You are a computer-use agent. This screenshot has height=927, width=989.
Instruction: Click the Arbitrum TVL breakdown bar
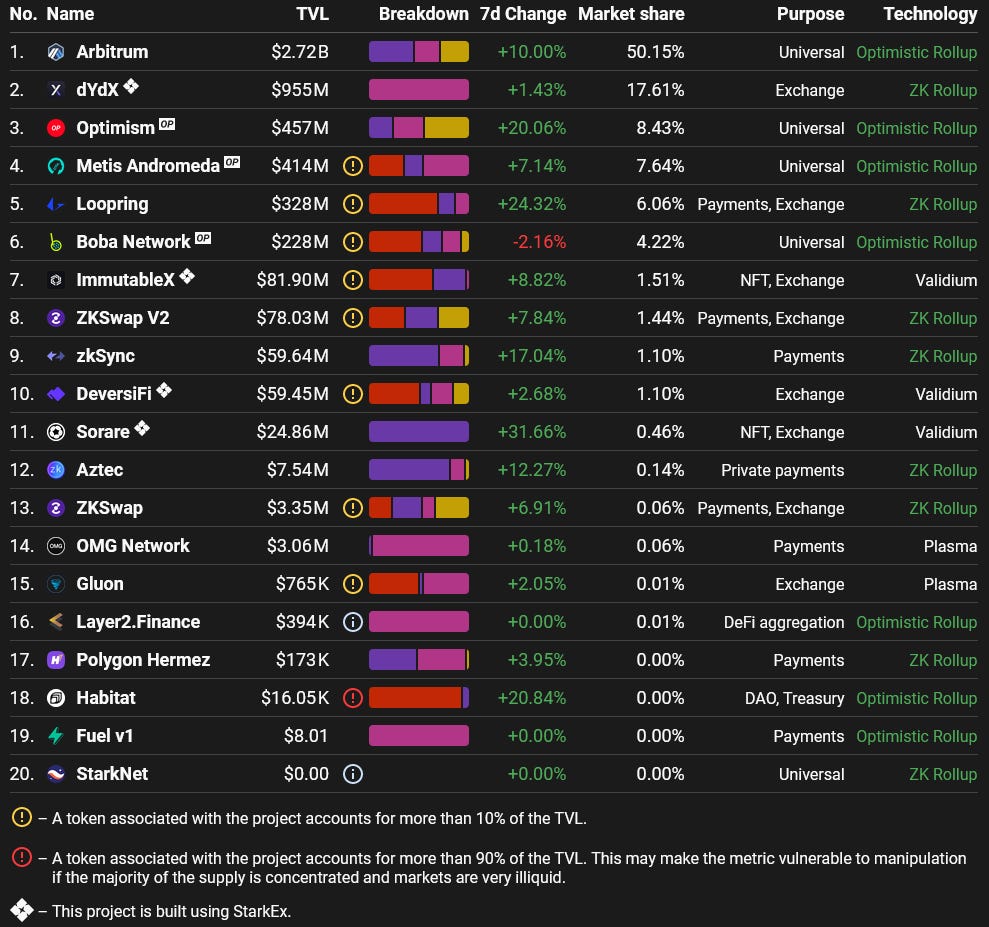(x=419, y=52)
